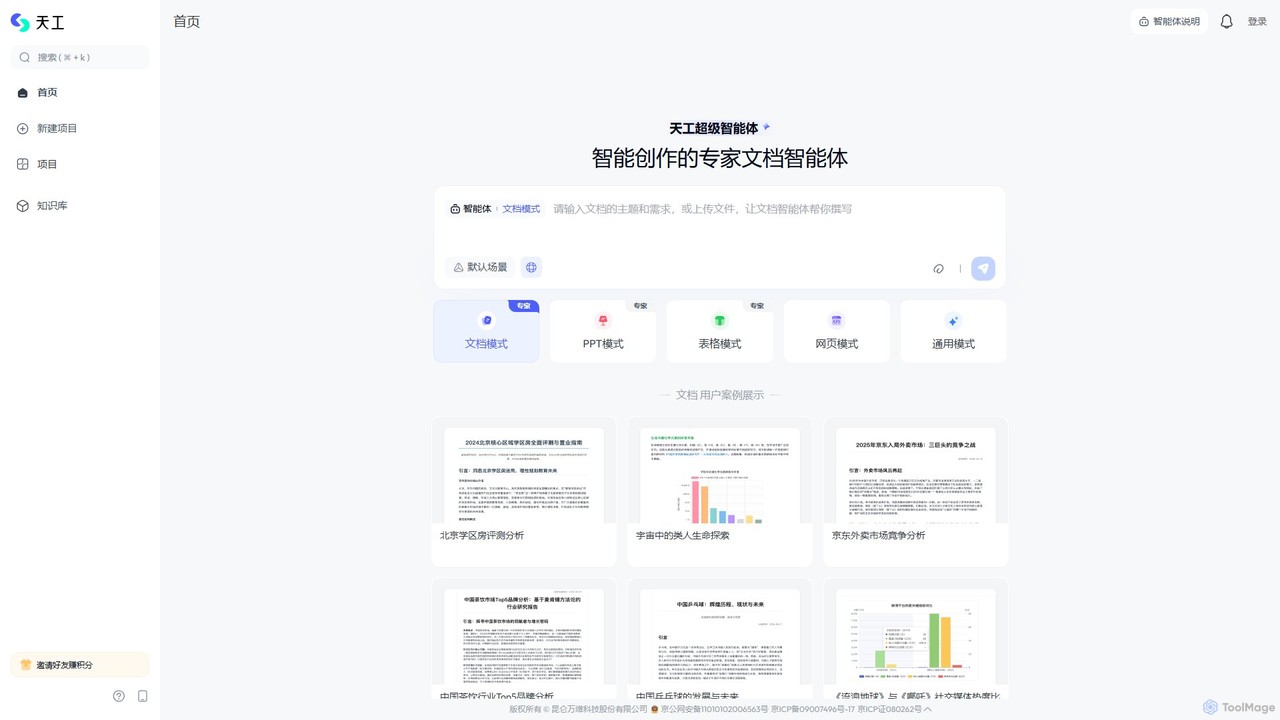Click the 天工超级智能体 heading text
The width and height of the screenshot is (1280, 720).
coord(714,128)
